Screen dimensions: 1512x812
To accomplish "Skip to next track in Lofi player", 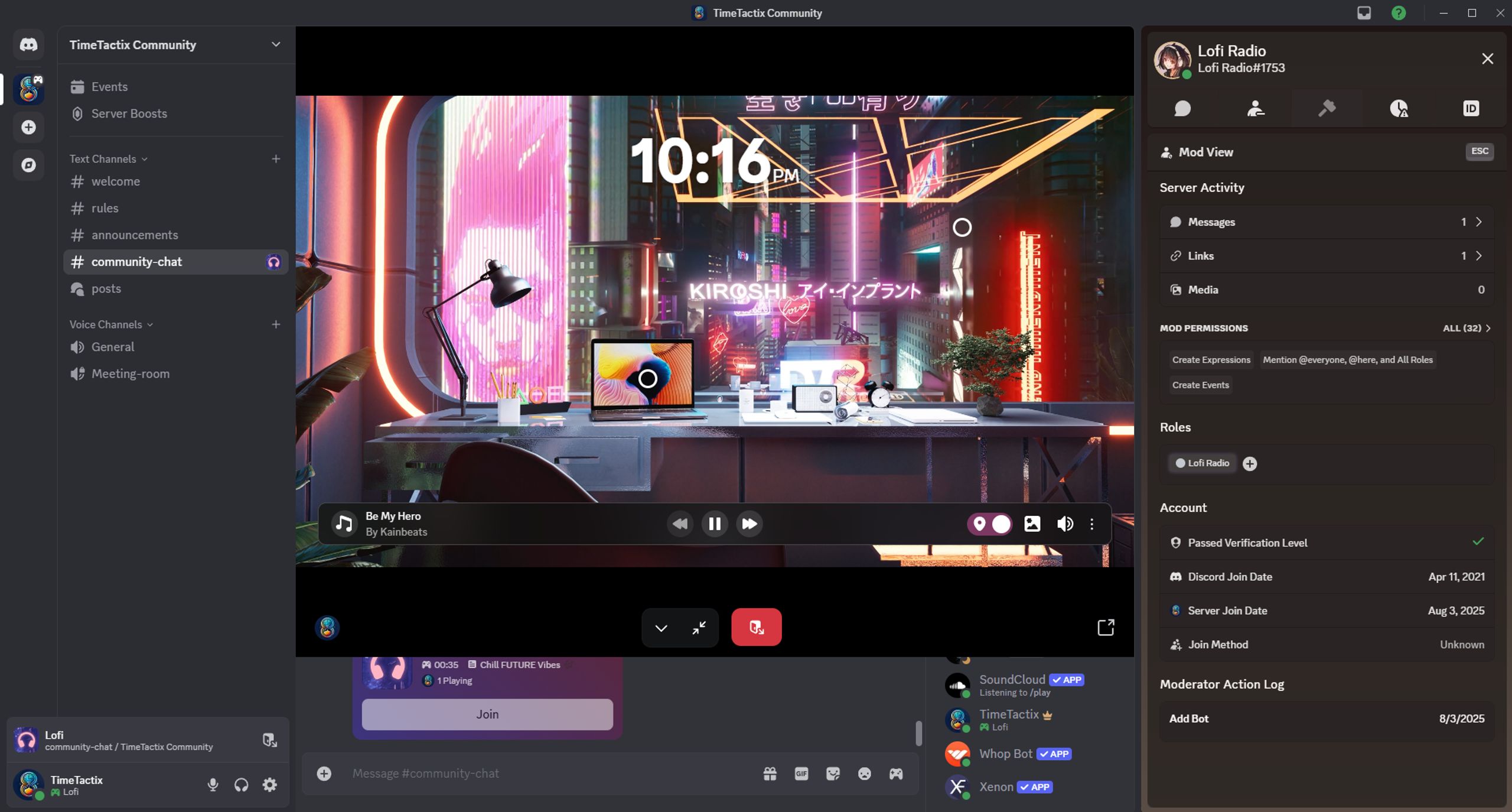I will coord(749,524).
